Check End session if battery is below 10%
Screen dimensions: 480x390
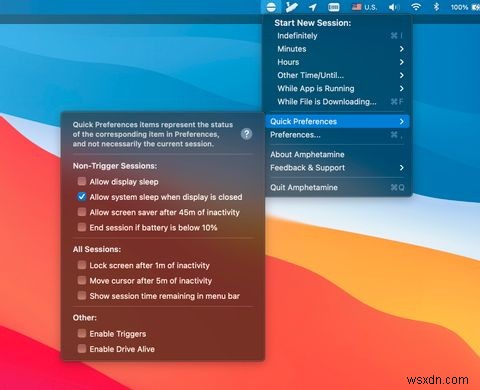(x=82, y=227)
